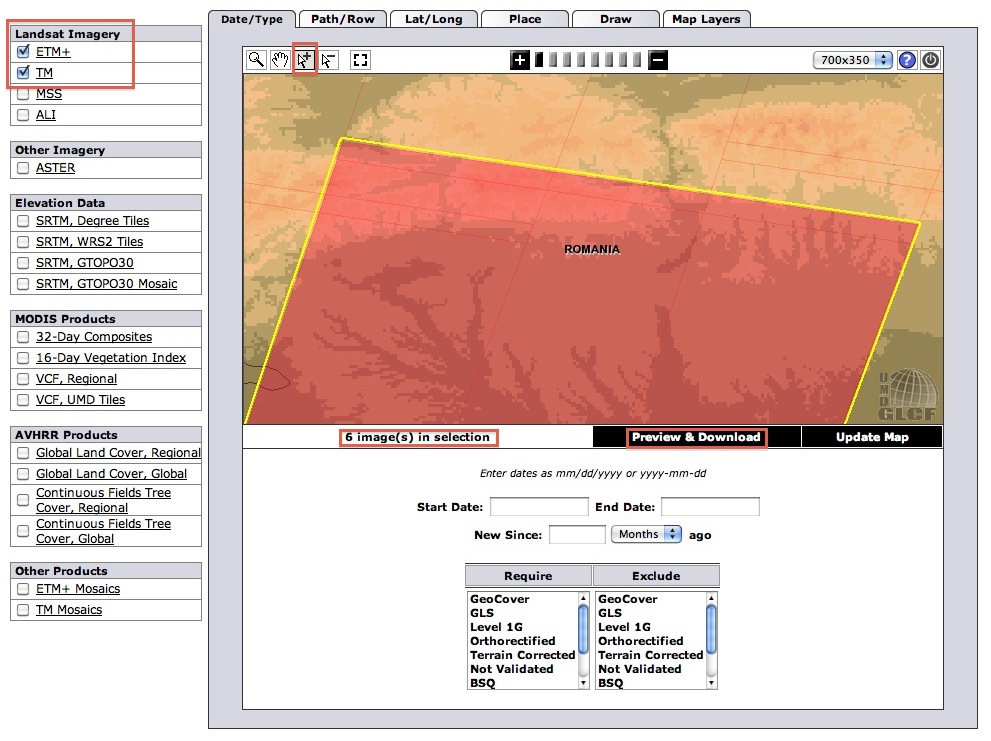Open the ETM+ link
This screenshot has width=991, height=741.
[53, 51]
